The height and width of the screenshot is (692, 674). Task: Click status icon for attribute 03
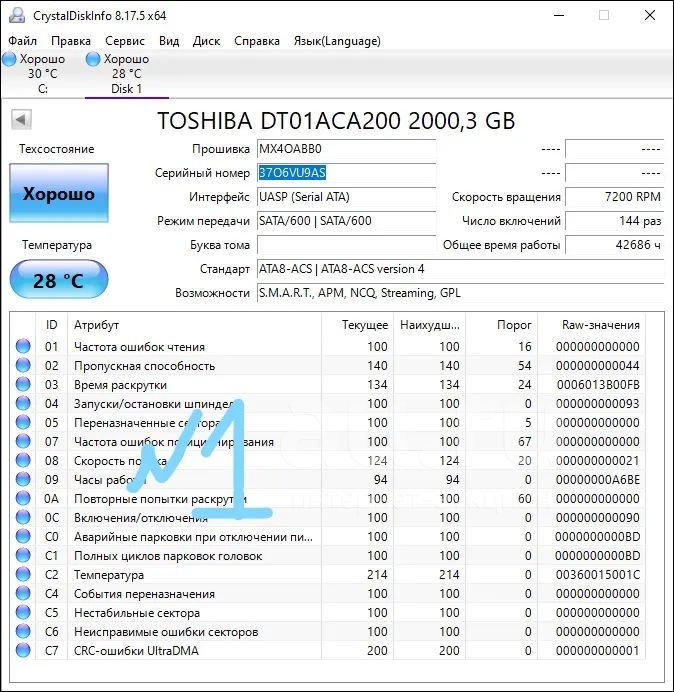[x=23, y=384]
